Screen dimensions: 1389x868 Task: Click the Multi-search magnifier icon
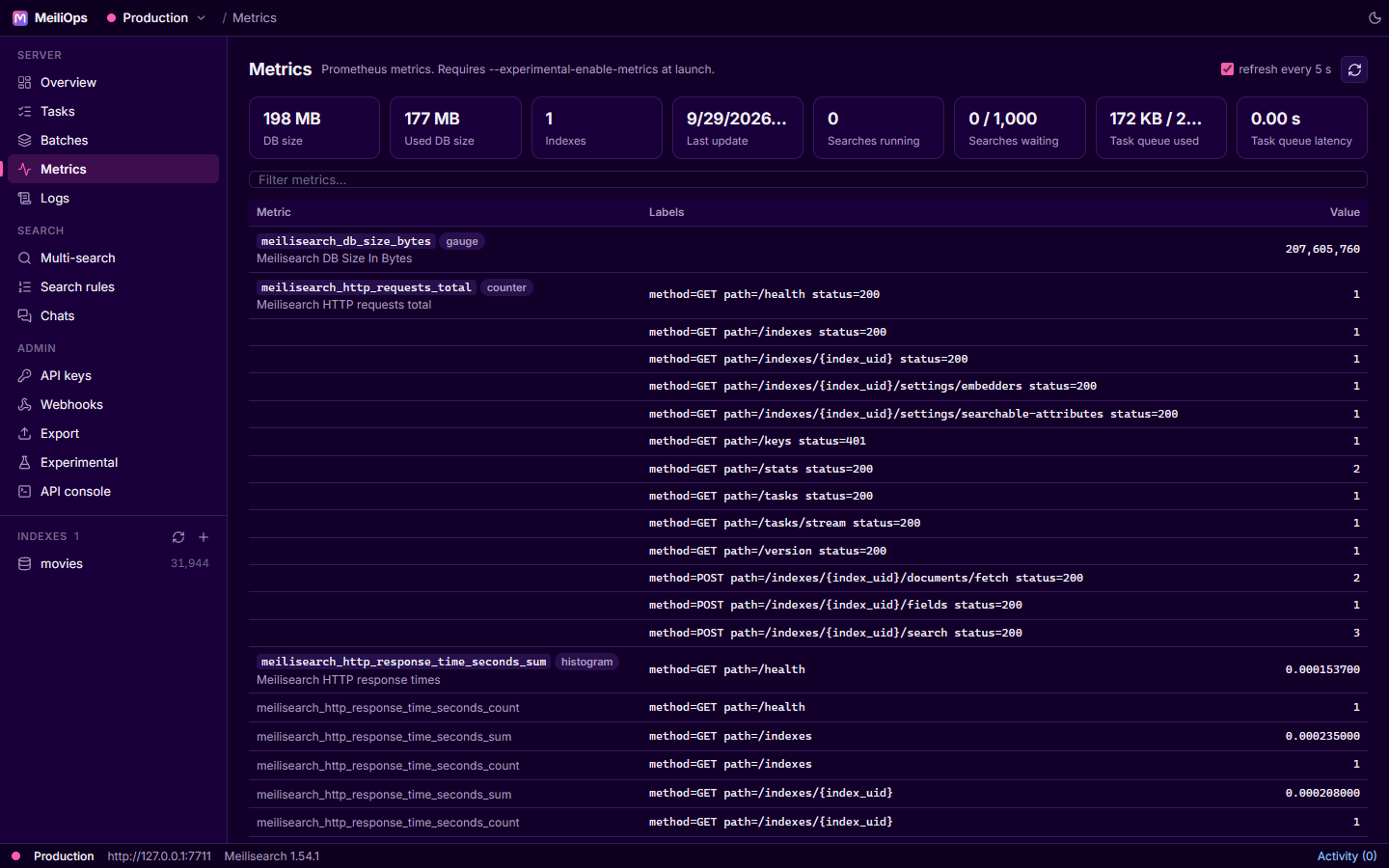pos(25,258)
